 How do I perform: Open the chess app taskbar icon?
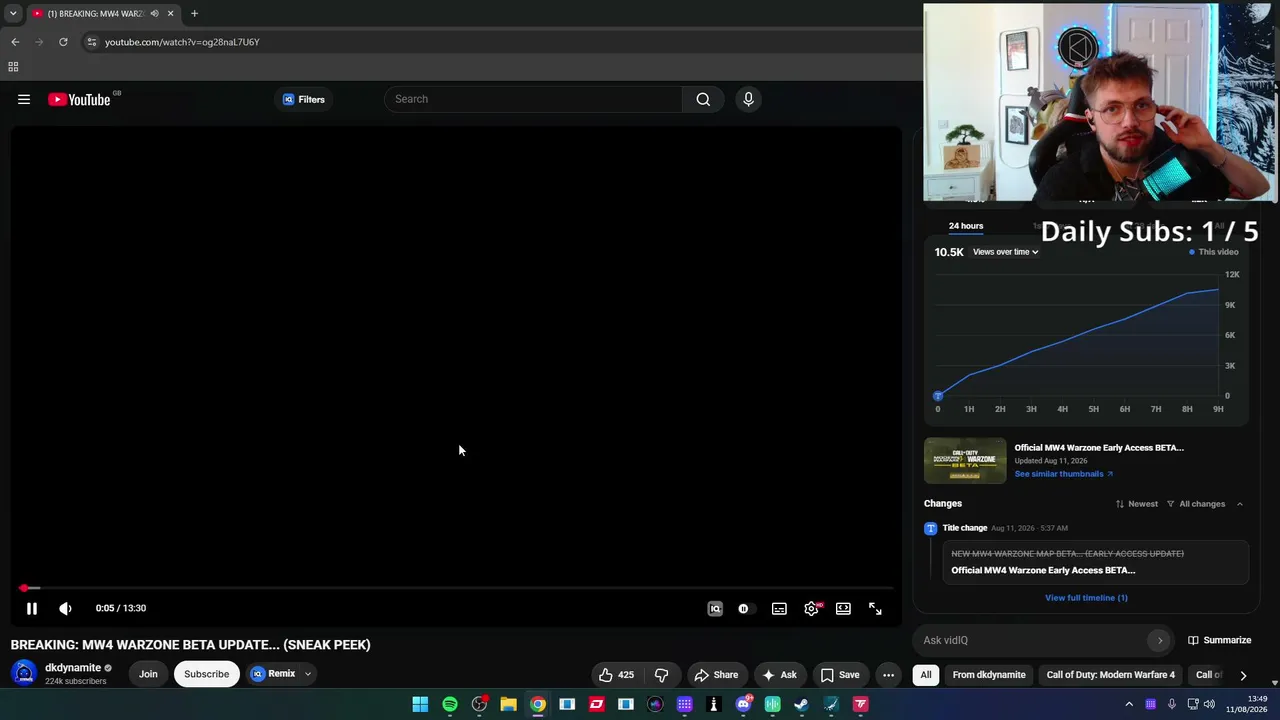tap(714, 704)
